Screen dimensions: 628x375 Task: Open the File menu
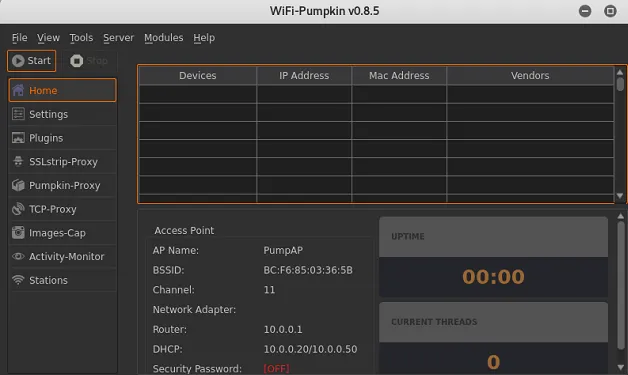pyautogui.click(x=20, y=38)
